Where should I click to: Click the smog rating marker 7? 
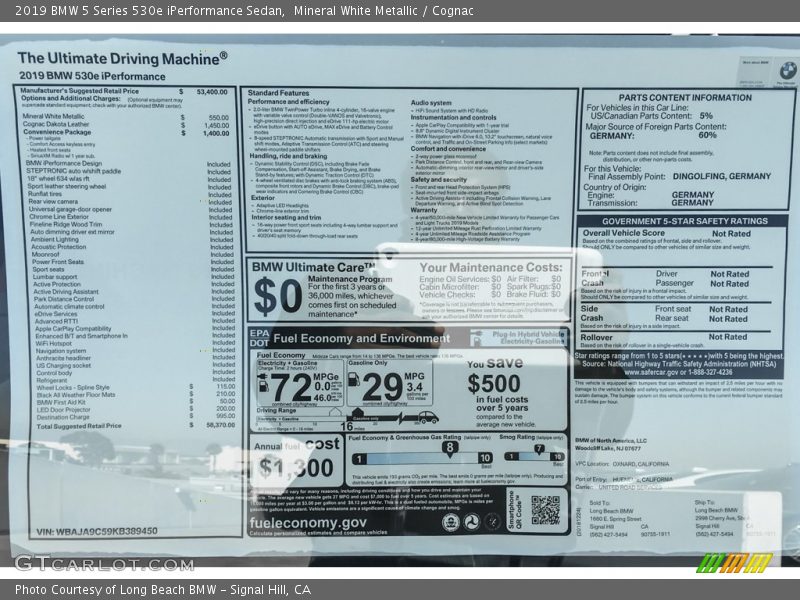(539, 449)
